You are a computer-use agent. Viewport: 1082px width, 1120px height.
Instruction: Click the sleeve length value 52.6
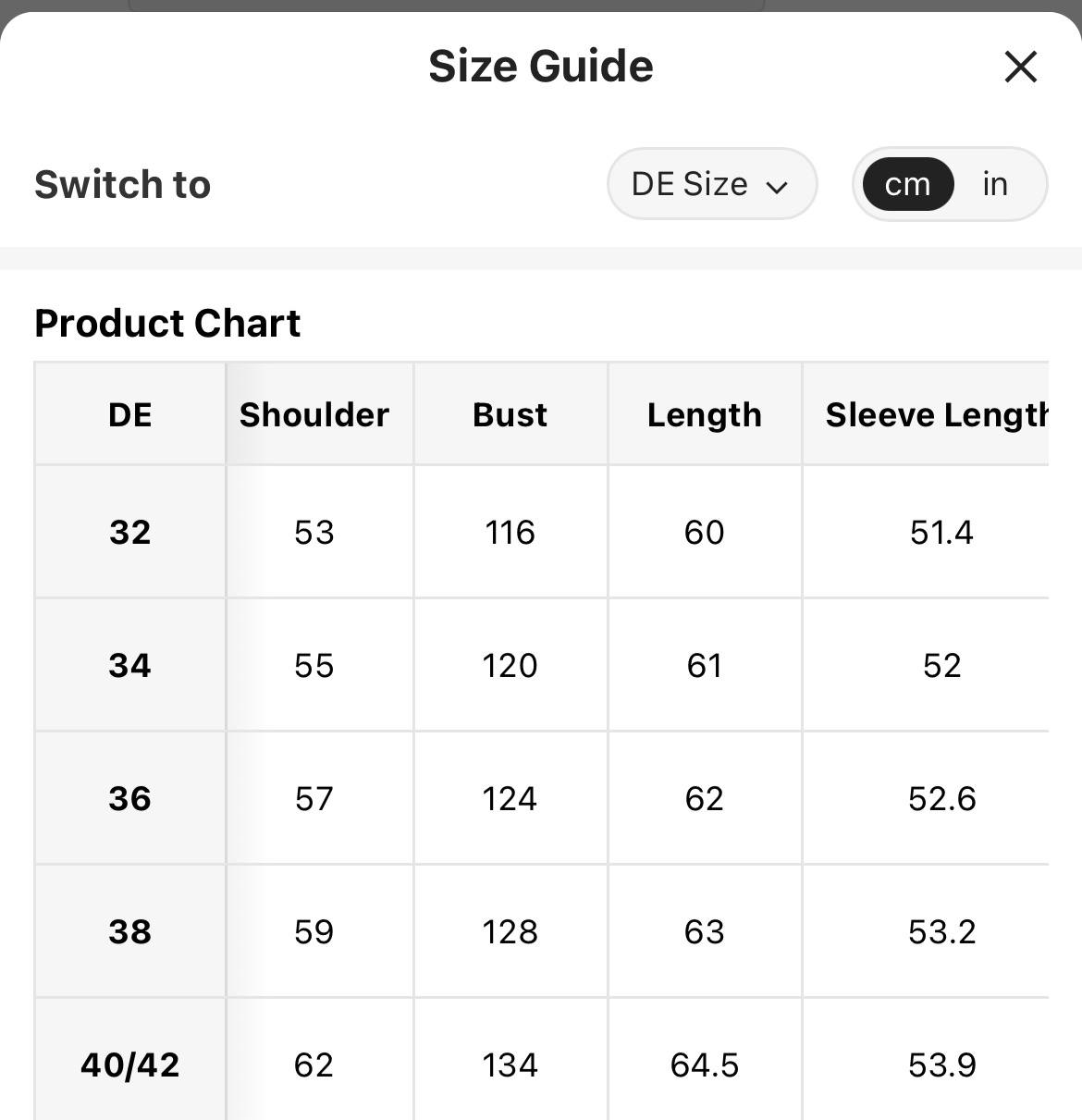pyautogui.click(x=942, y=798)
